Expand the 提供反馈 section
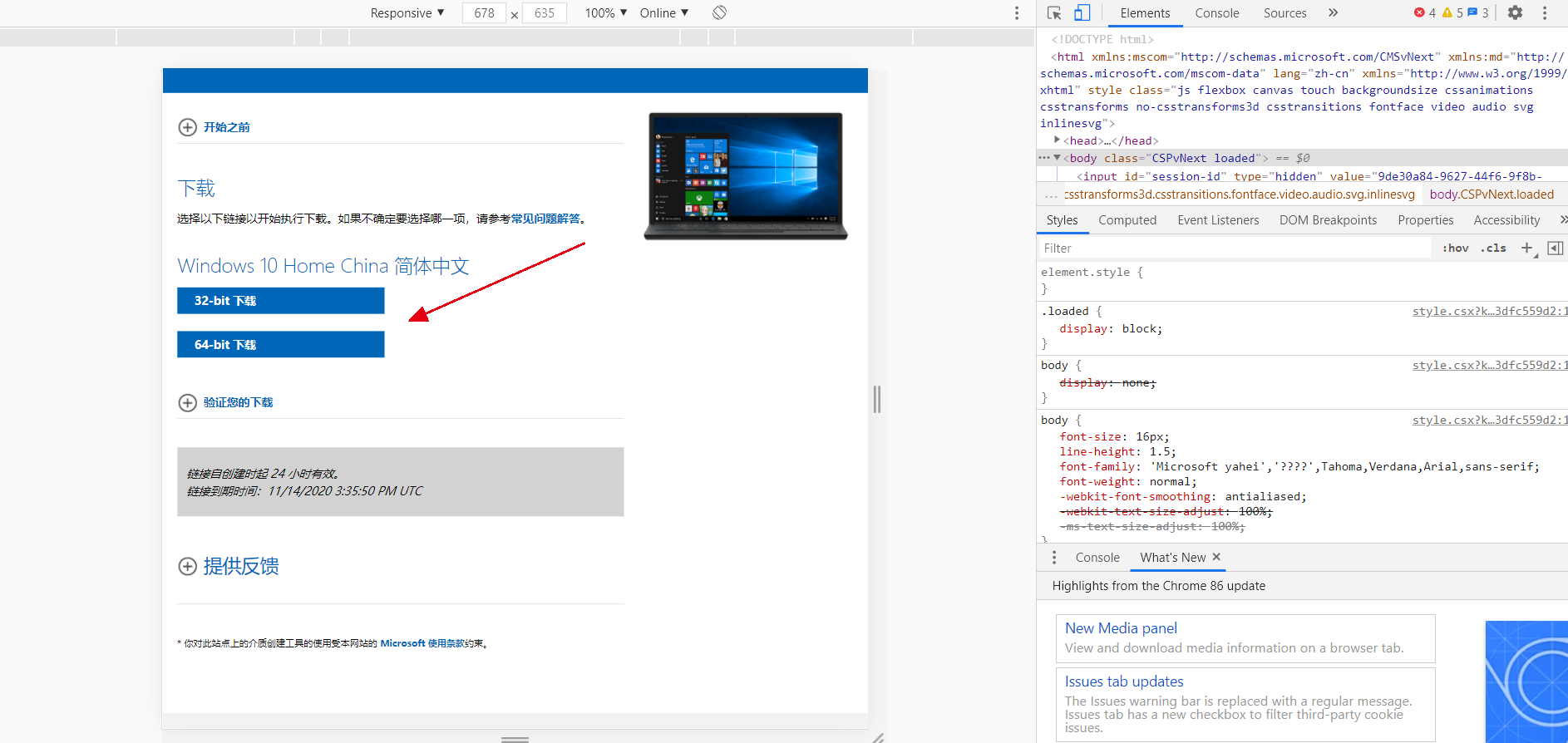Screen dimensions: 1568x743 click(x=241, y=566)
